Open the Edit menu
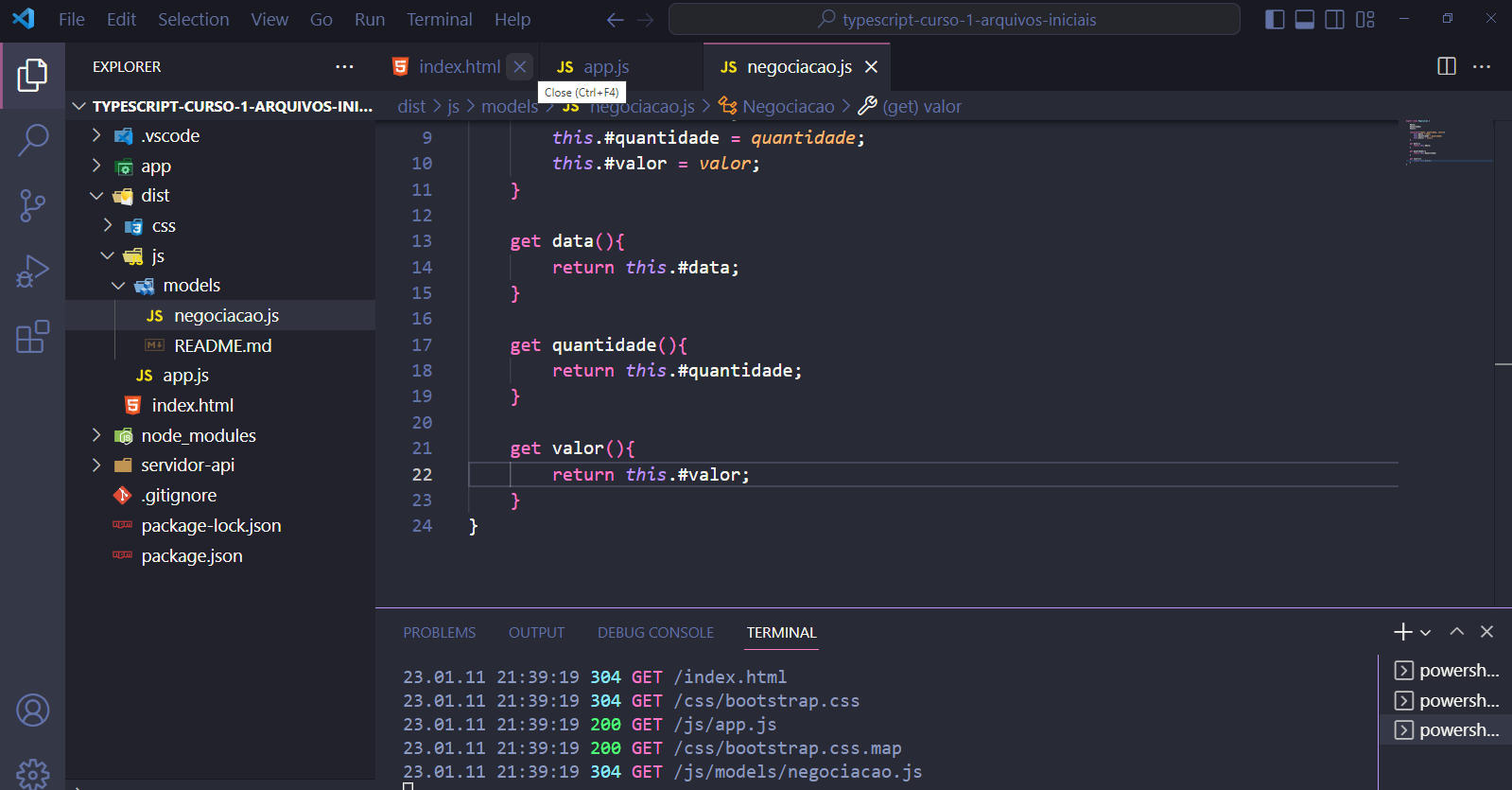 tap(122, 19)
